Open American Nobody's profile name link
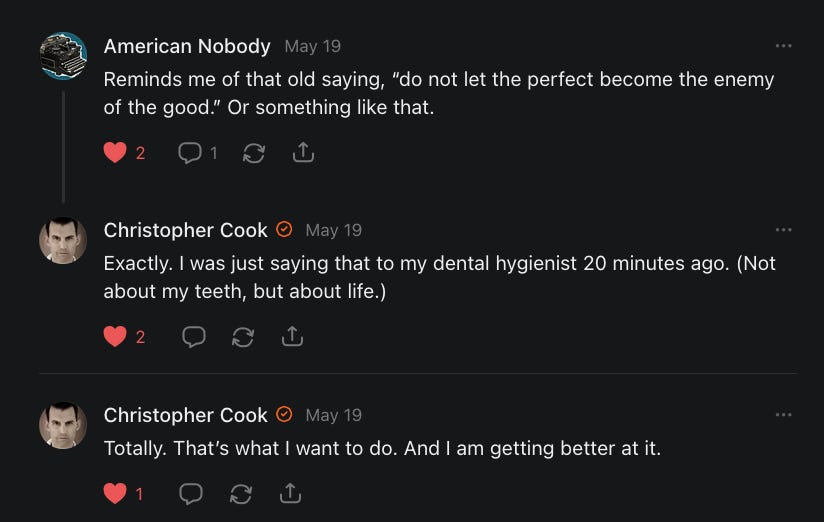 (187, 46)
